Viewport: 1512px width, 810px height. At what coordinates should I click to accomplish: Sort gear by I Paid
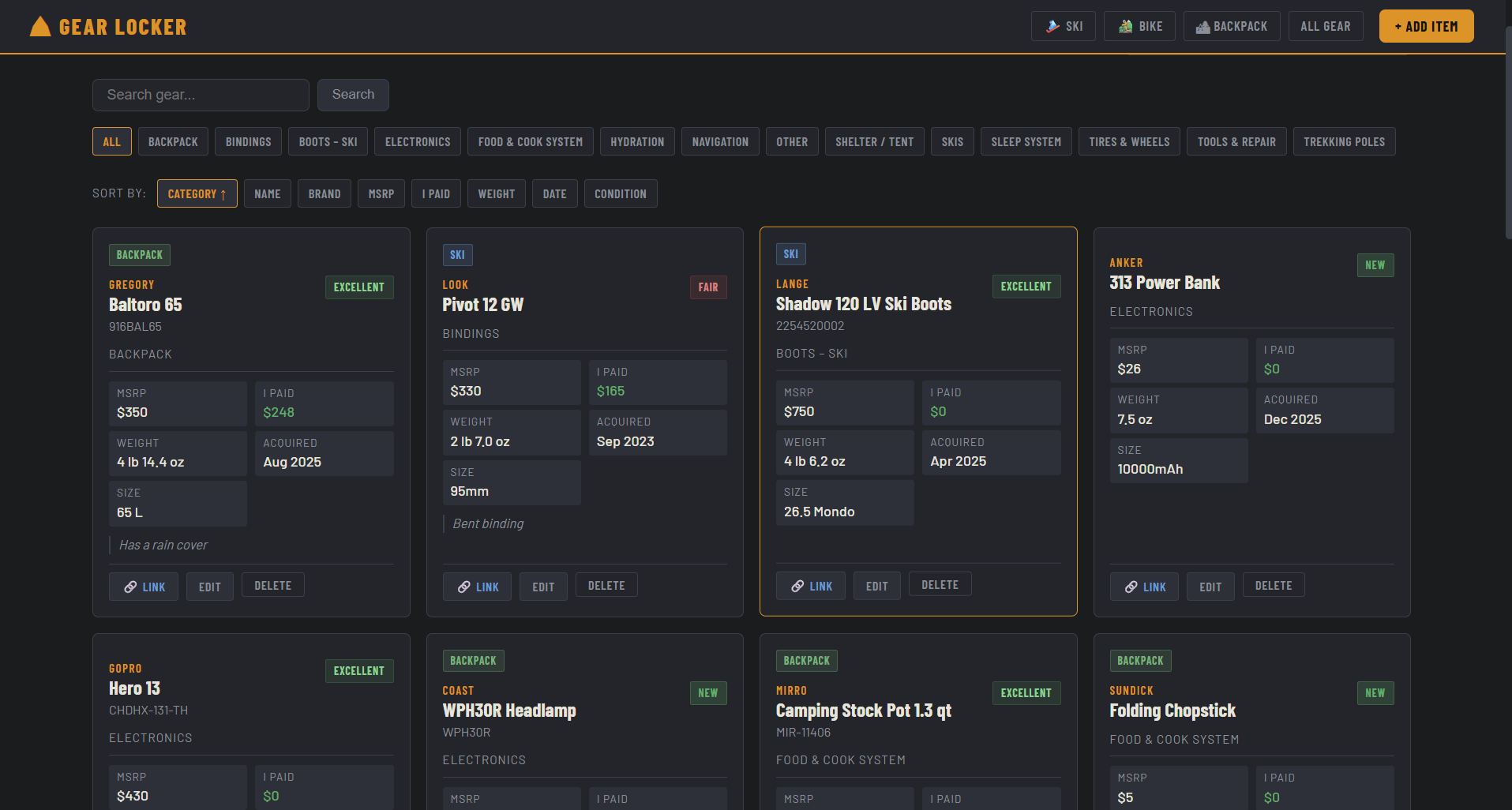436,193
